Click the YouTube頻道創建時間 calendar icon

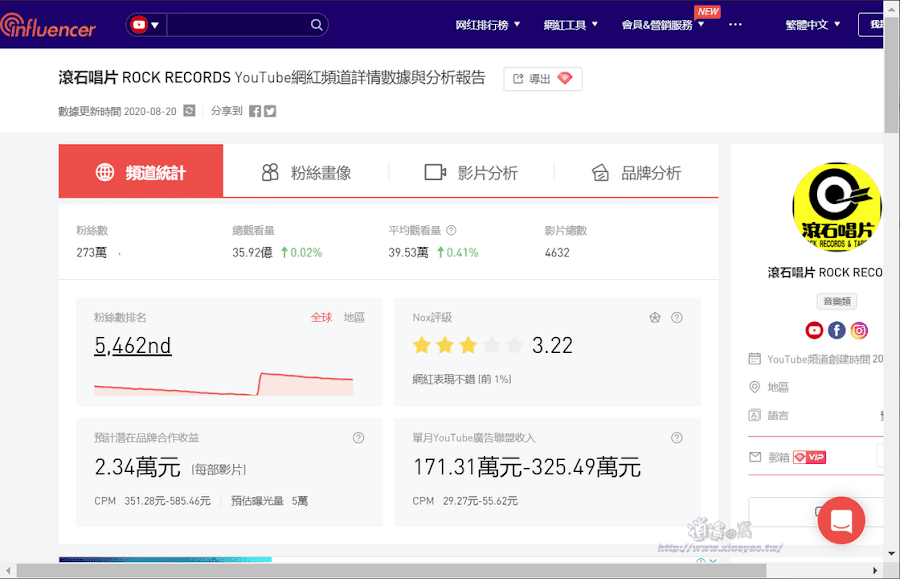pos(755,359)
